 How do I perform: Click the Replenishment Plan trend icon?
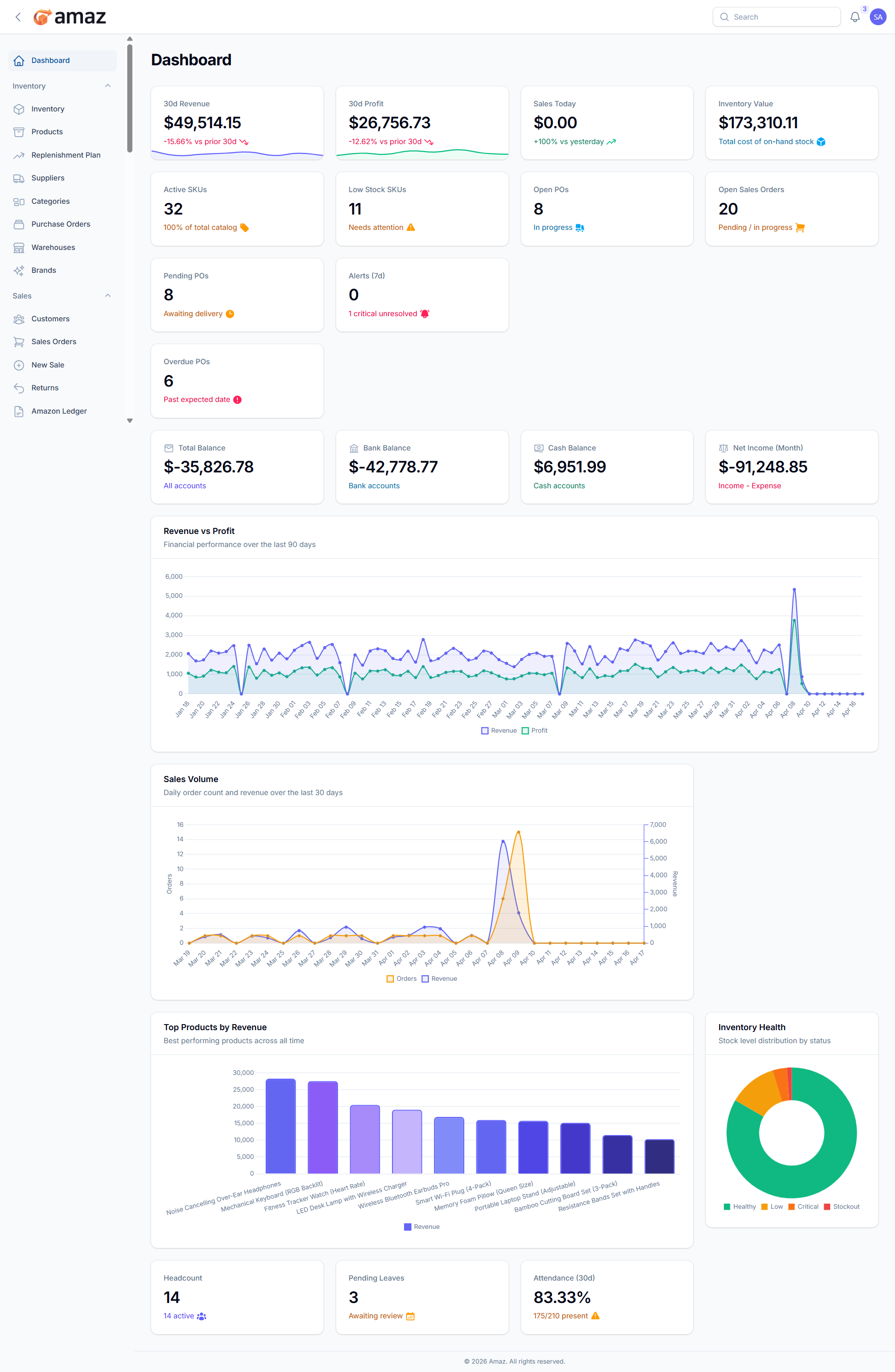pos(19,155)
